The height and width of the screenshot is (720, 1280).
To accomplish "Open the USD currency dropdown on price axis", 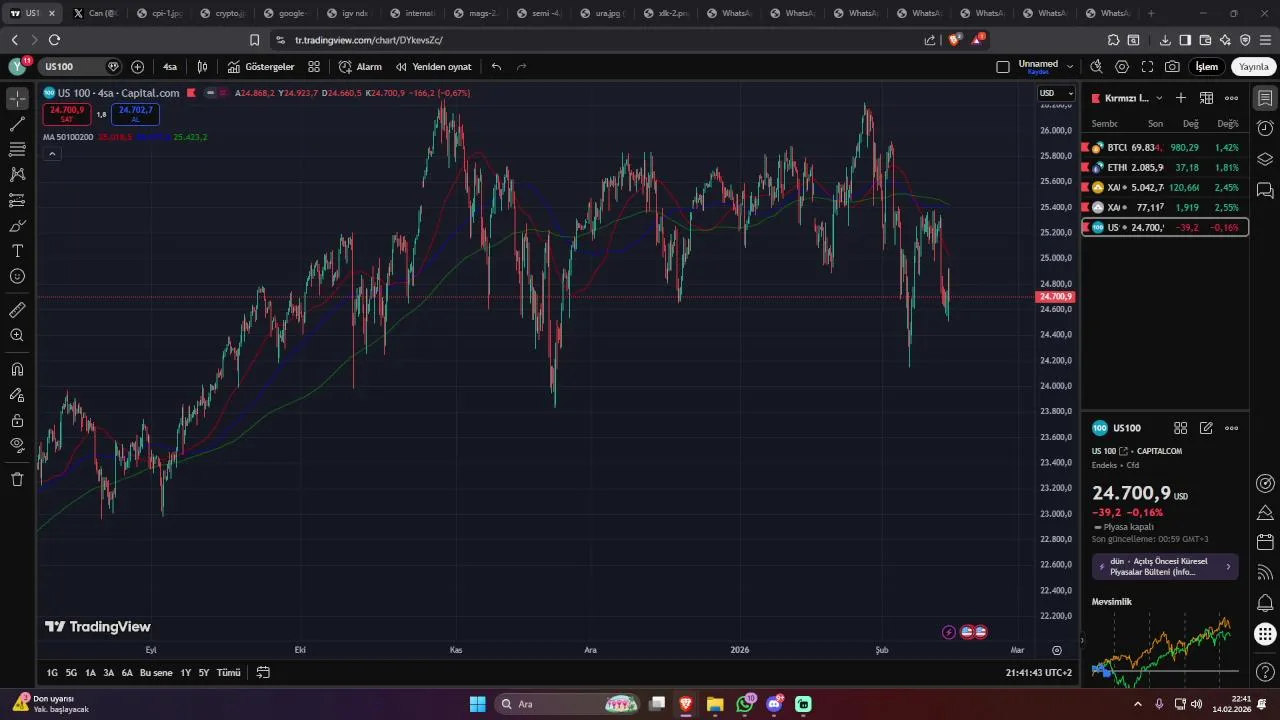I will click(1056, 93).
